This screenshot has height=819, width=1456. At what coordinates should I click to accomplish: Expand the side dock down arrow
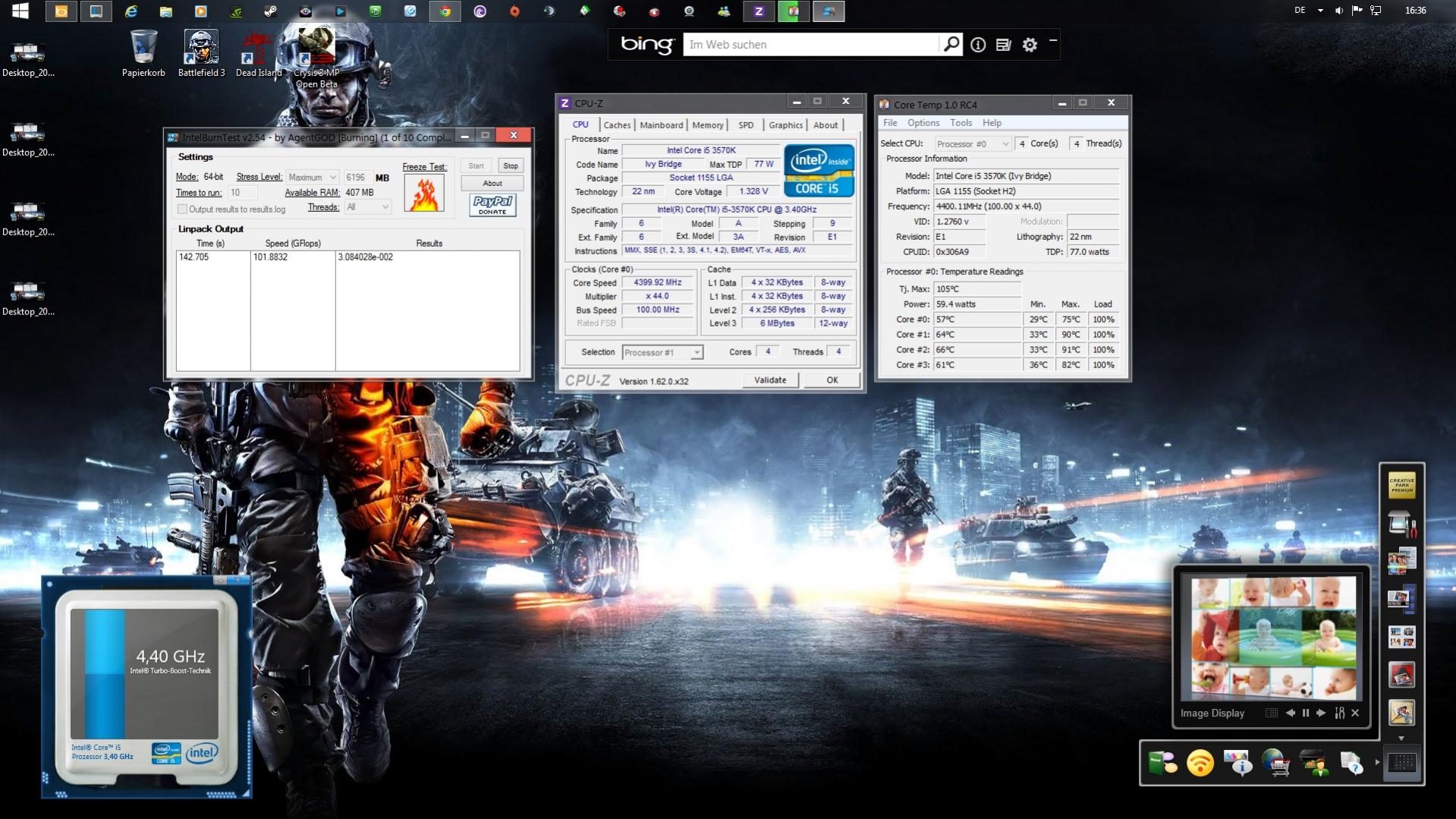click(1401, 738)
